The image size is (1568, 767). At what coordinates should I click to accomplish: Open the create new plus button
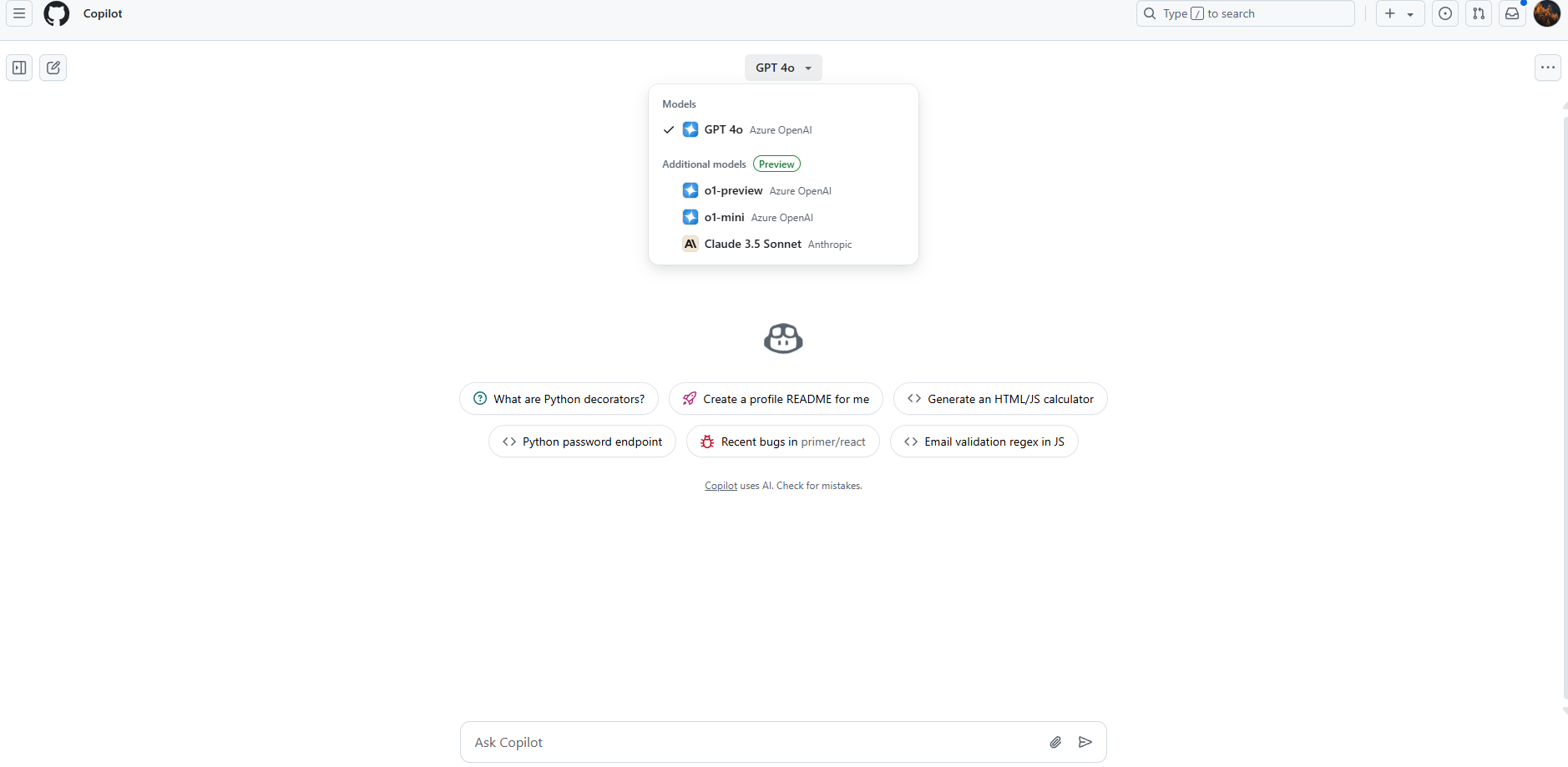(1400, 13)
